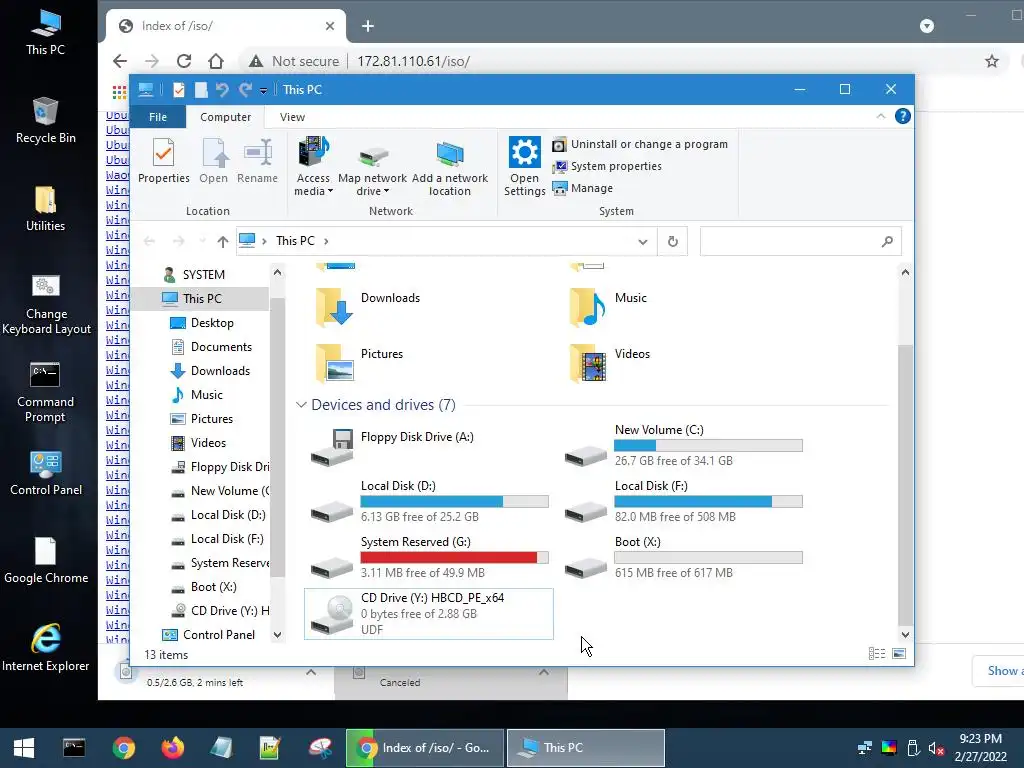Viewport: 1024px width, 768px height.
Task: Click the muted volume tray icon
Action: (x=936, y=748)
